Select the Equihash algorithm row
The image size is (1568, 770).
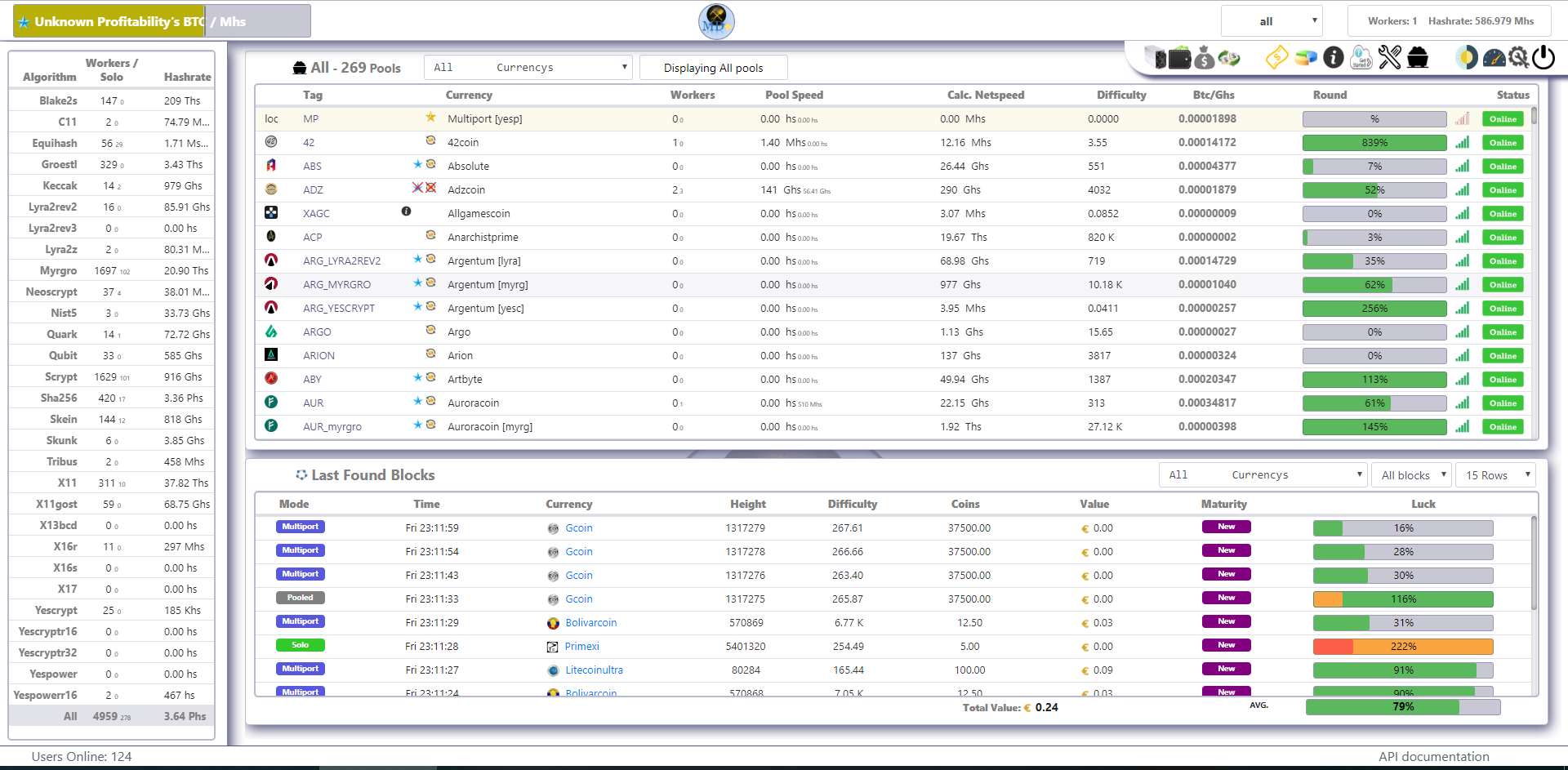[111, 143]
